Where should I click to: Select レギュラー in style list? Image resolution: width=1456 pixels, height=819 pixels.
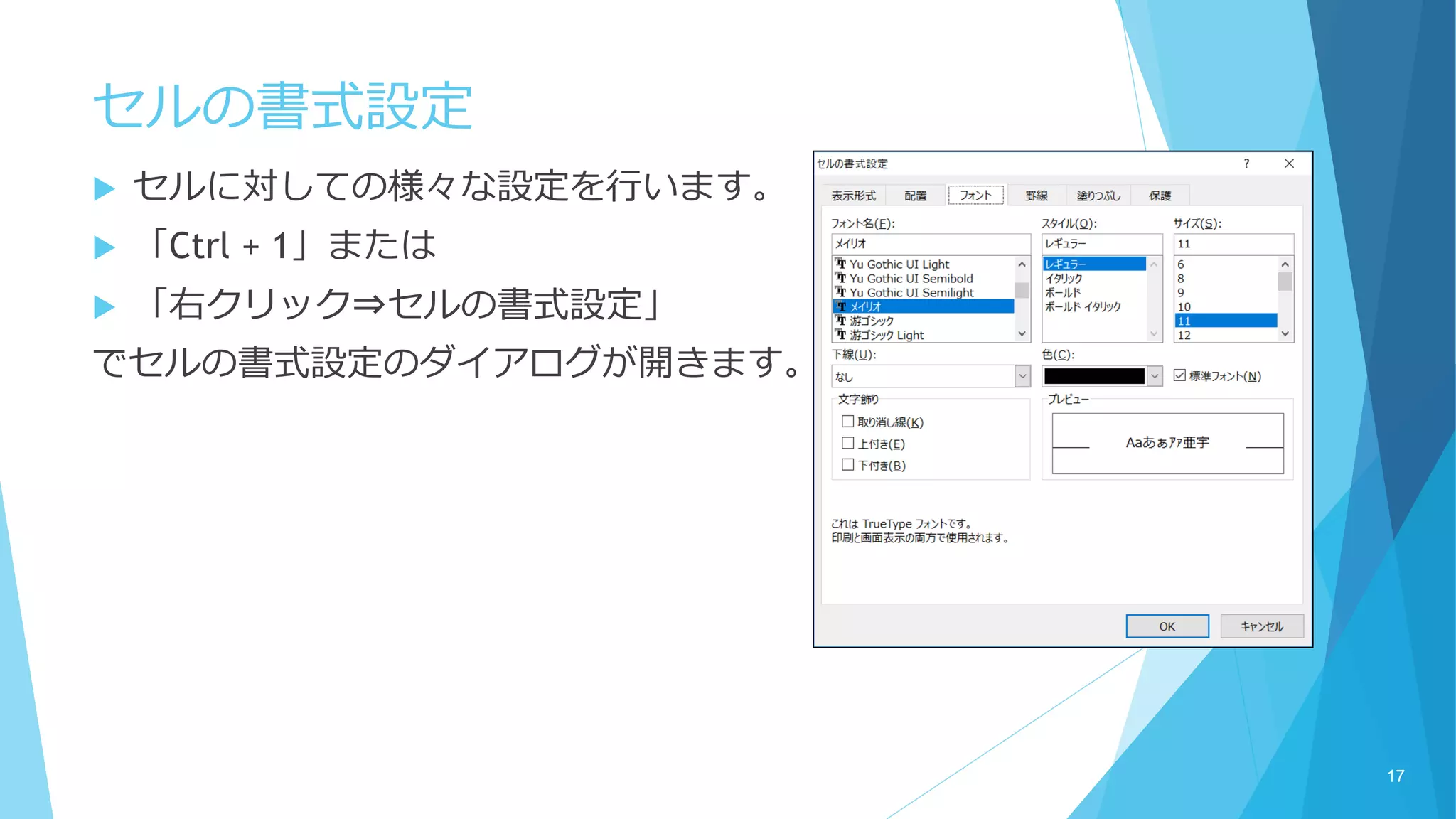[x=1094, y=264]
